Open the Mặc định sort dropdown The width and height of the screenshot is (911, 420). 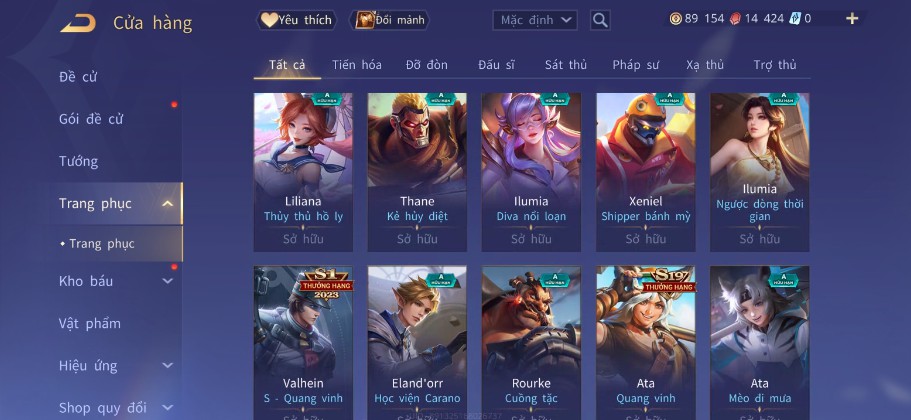click(535, 20)
